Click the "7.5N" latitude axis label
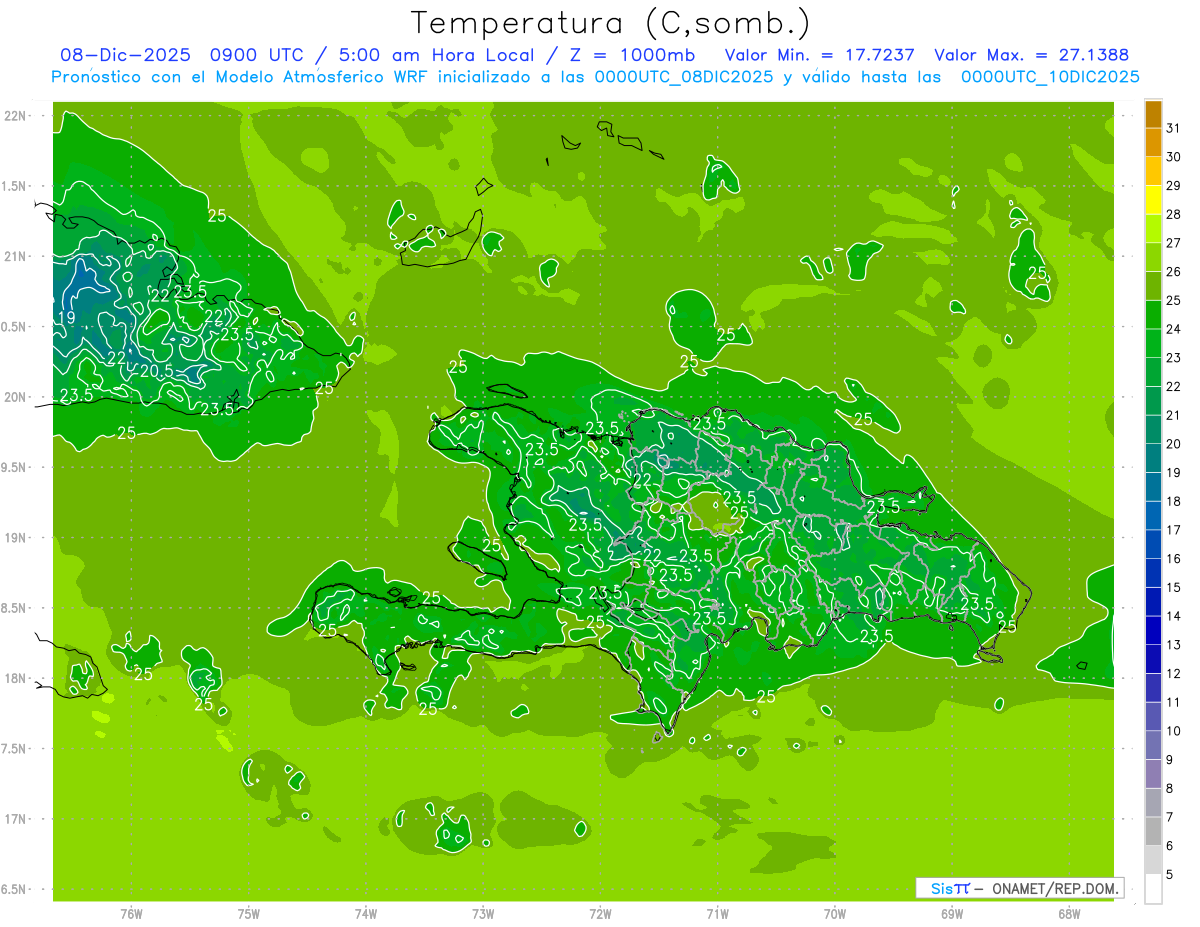Viewport: 1200px width, 927px height. (15, 749)
